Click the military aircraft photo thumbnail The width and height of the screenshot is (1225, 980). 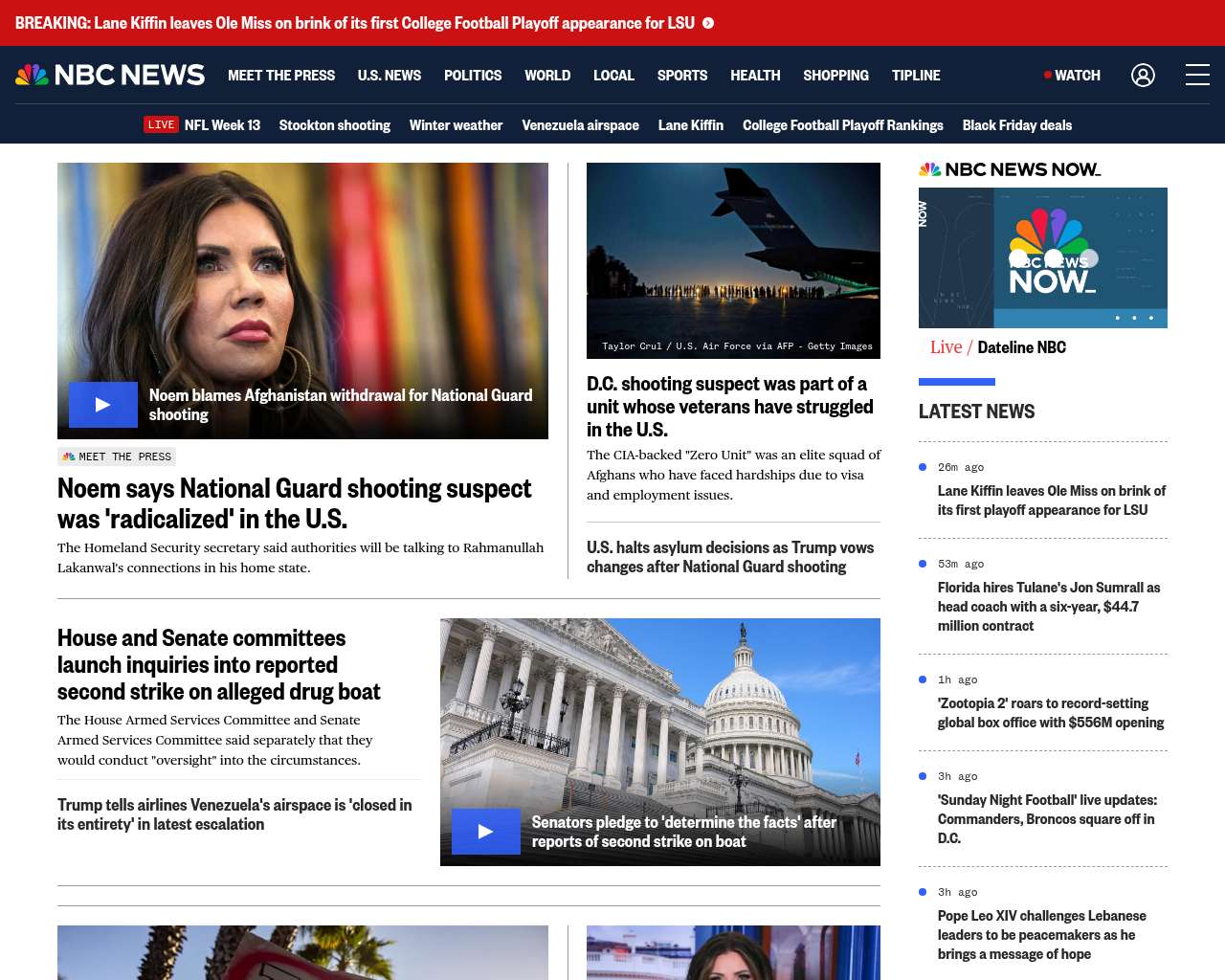point(733,260)
